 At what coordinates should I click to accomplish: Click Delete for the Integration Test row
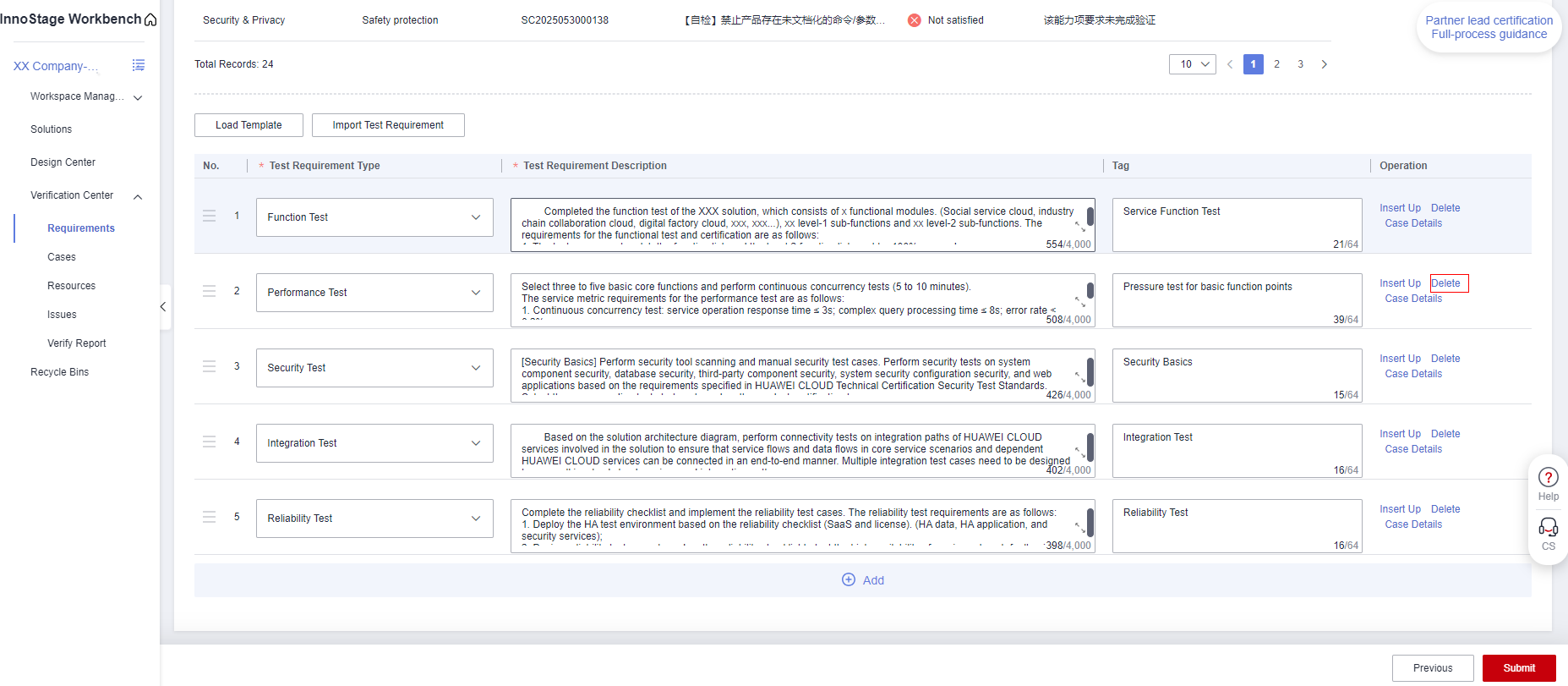1445,434
